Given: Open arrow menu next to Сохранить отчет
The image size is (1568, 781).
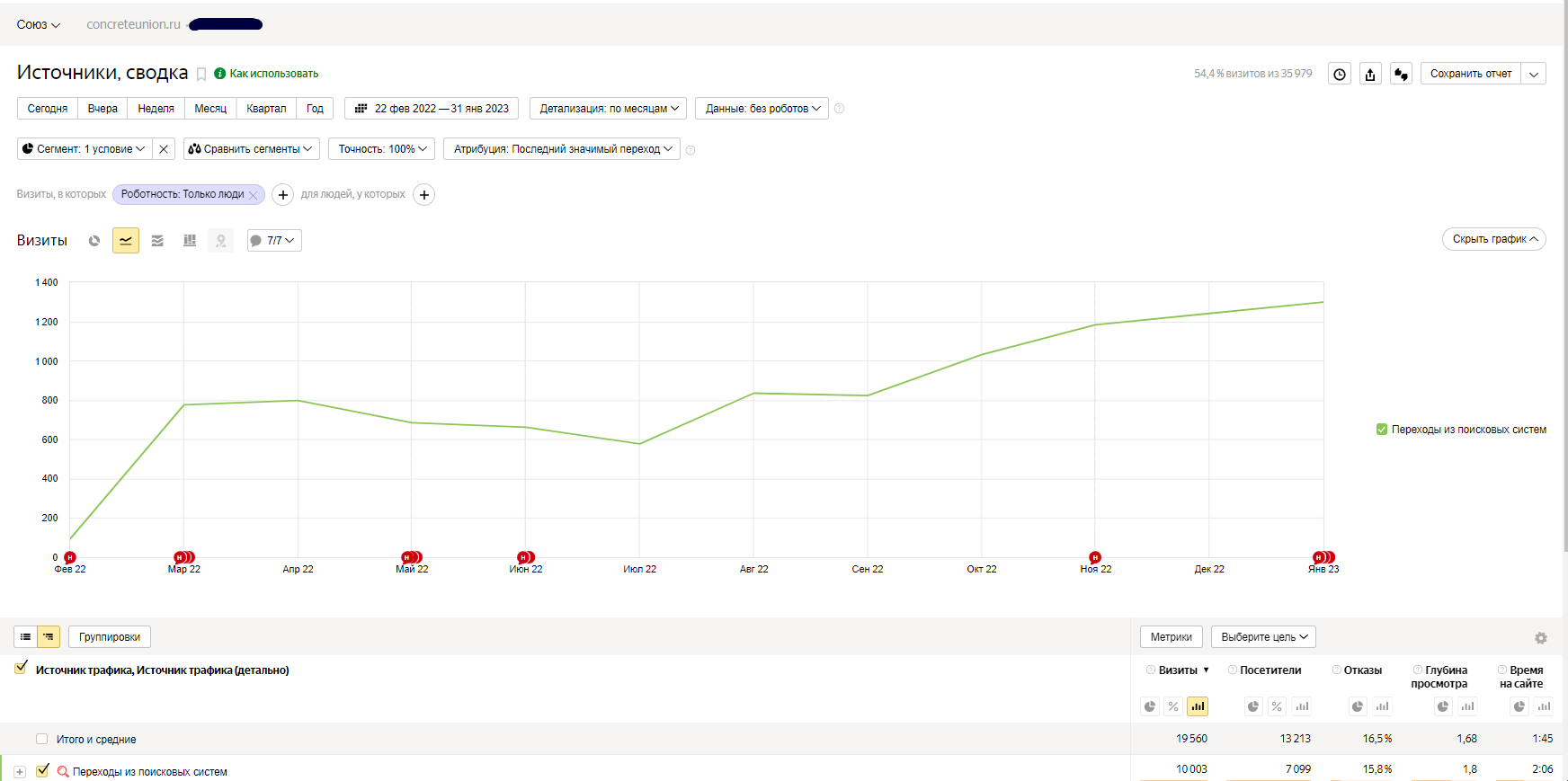Looking at the screenshot, I should [1534, 74].
